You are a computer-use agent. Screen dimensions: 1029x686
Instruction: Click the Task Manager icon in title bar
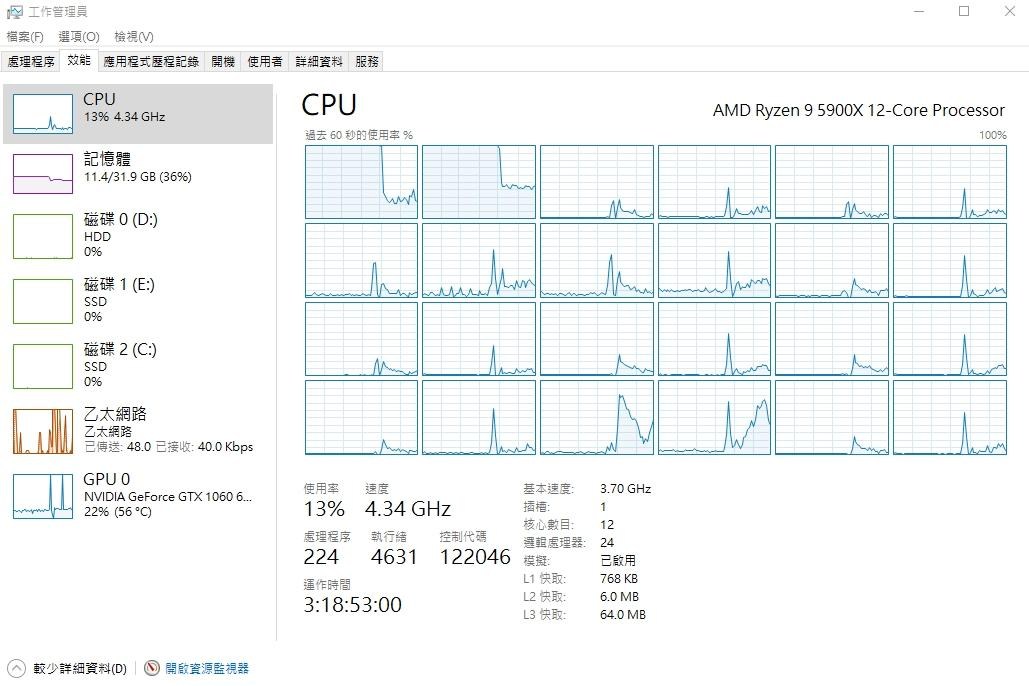(x=15, y=12)
